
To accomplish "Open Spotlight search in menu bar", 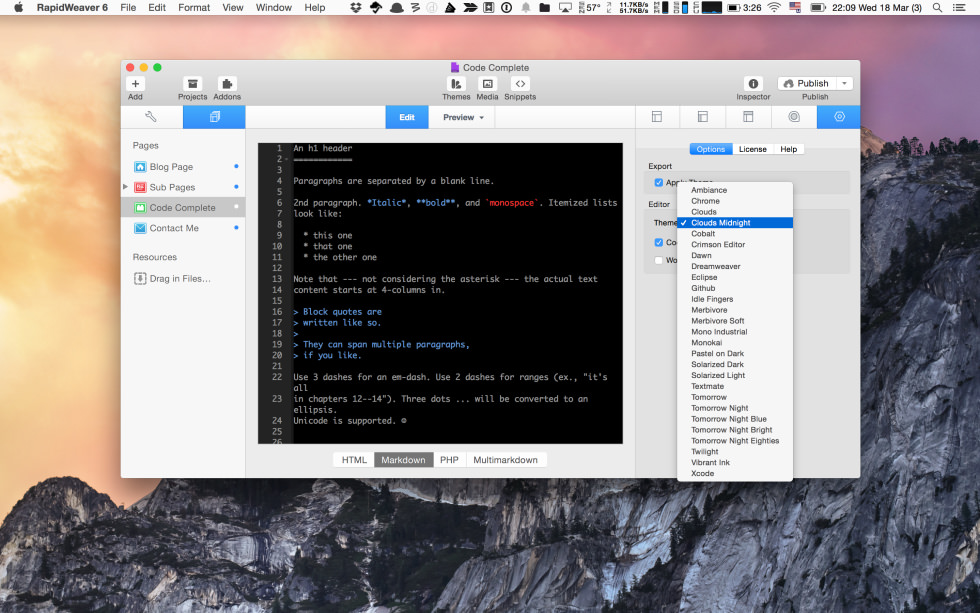I will tap(937, 7).
